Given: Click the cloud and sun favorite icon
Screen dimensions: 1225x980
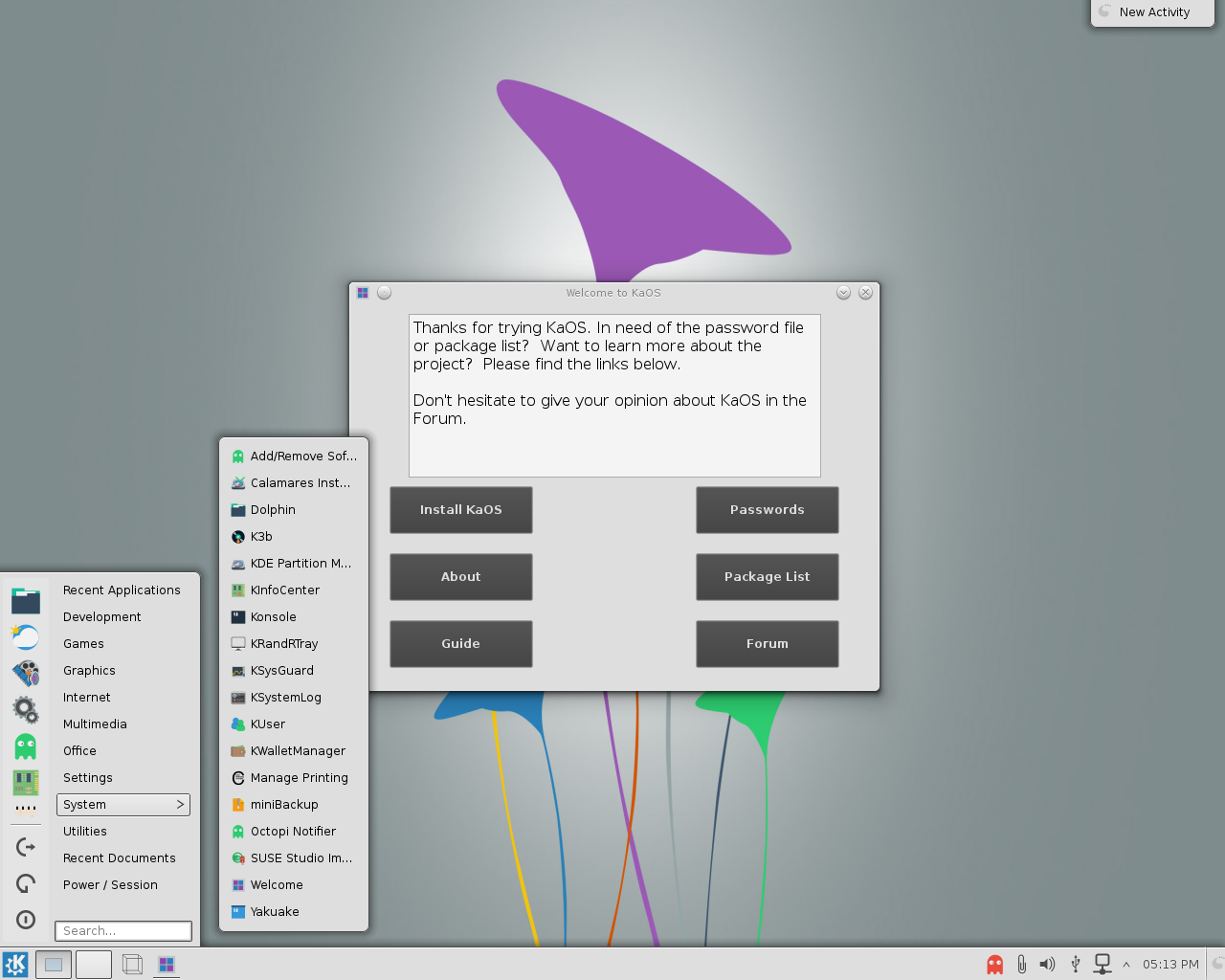Looking at the screenshot, I should (x=26, y=636).
